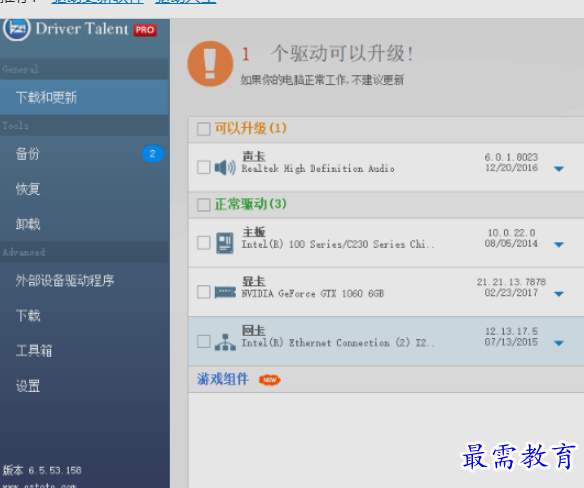
Task: Click the Intel(R) 100 Series/C230 name
Action: pos(338,244)
